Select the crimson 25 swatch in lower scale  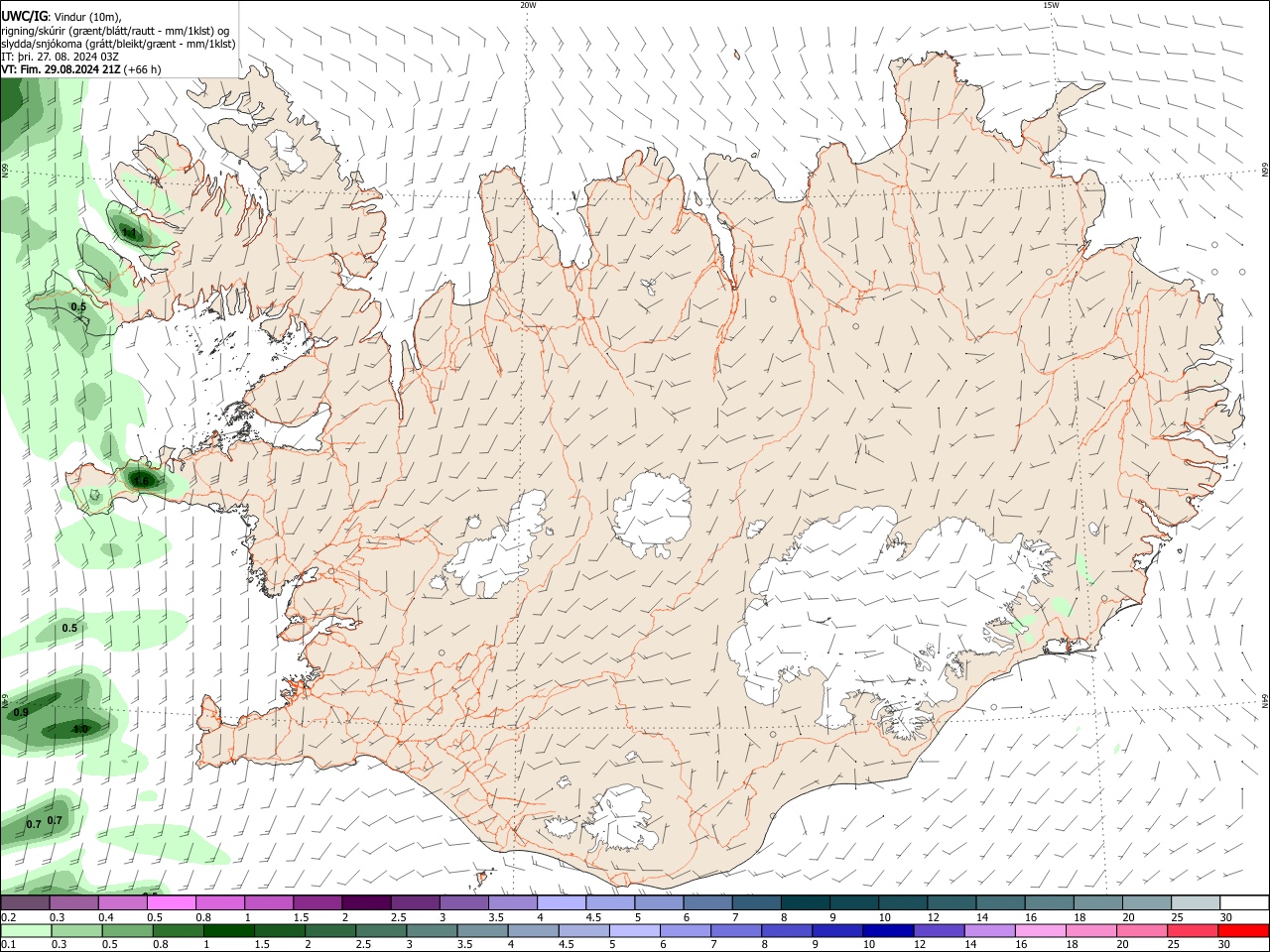click(1192, 930)
